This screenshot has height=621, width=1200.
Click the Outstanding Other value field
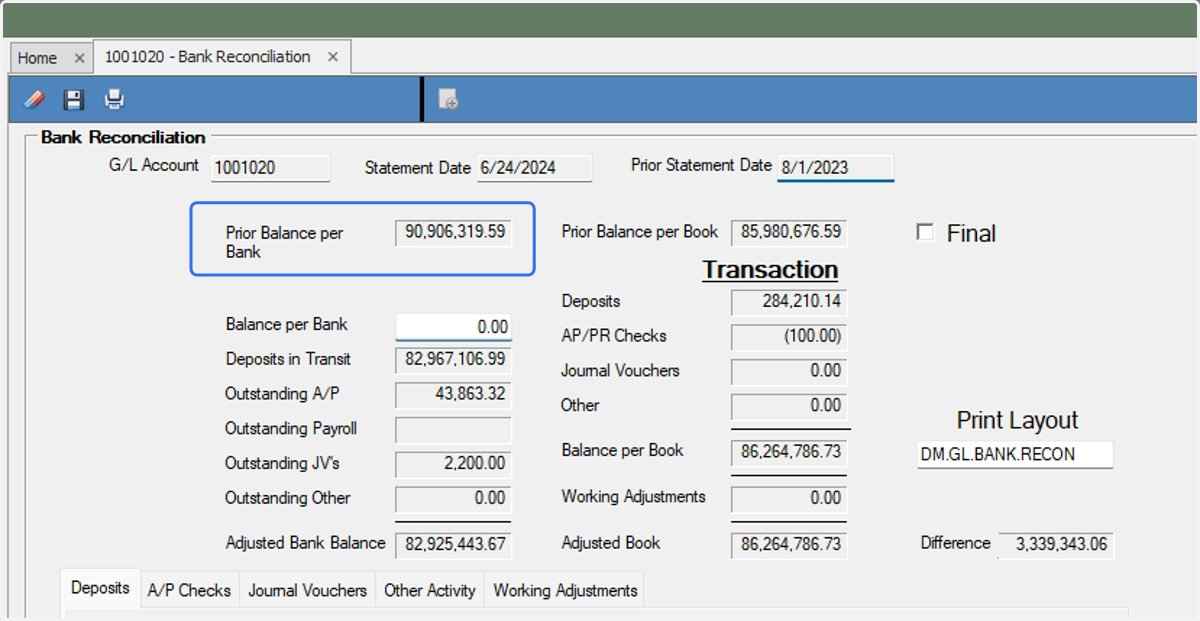(x=453, y=498)
